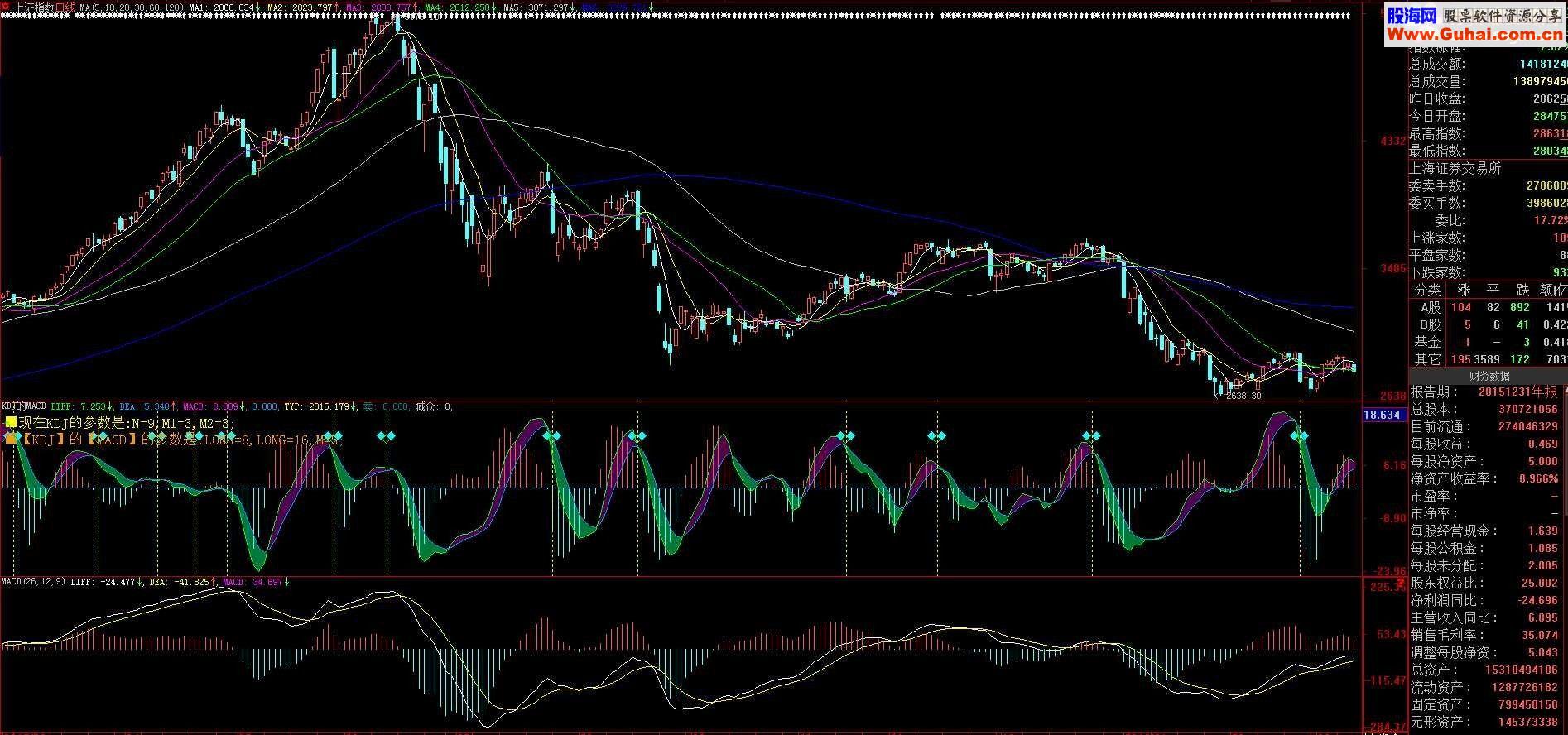Click the MACD(26,12,9) indicator name
Screen dimensions: 1568x735
point(34,582)
